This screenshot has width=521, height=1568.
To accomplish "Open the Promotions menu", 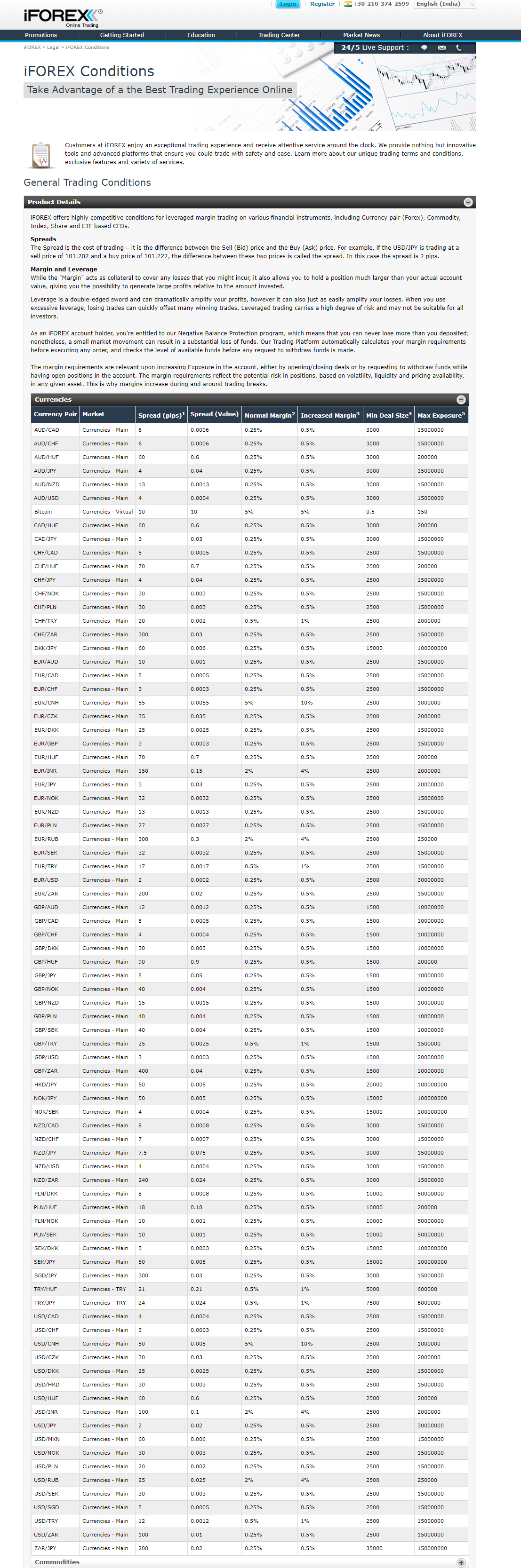I will click(x=41, y=35).
